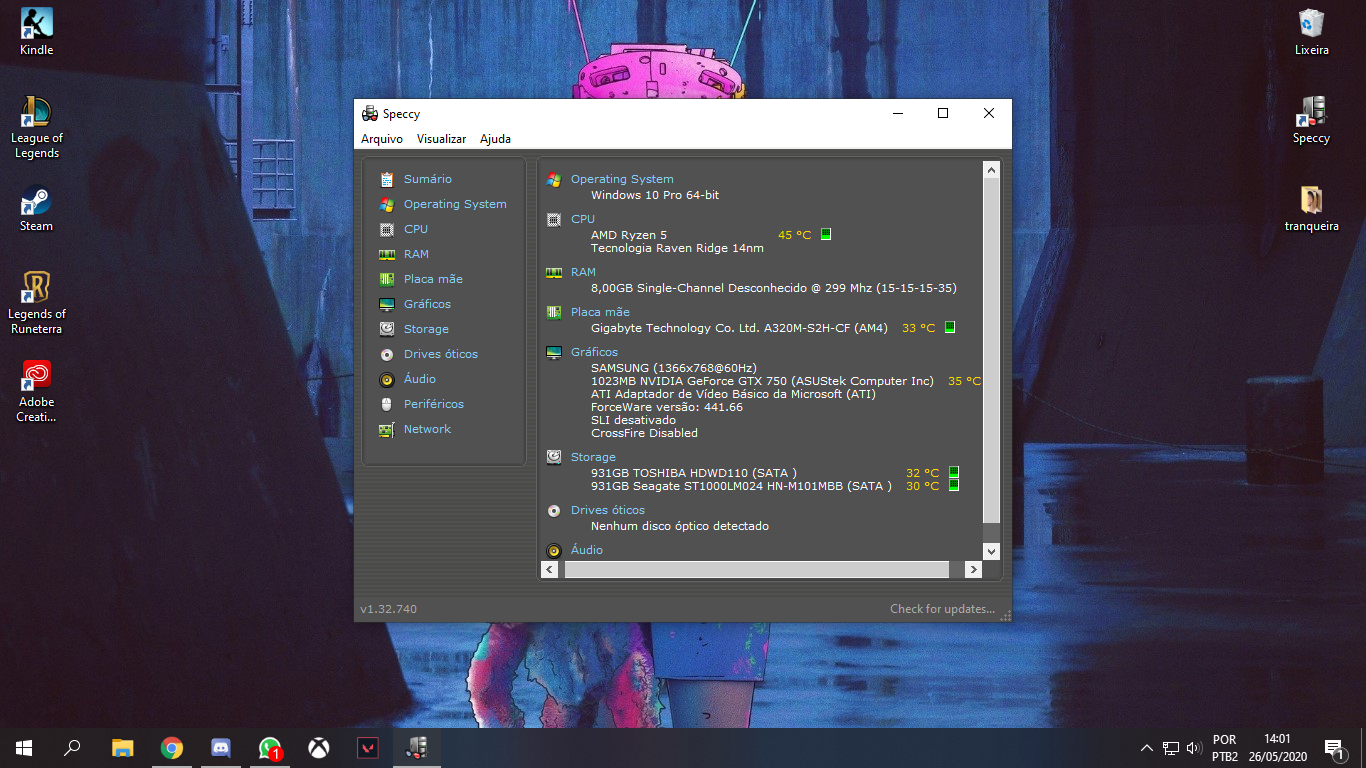Open Discord from the taskbar

pos(221,748)
